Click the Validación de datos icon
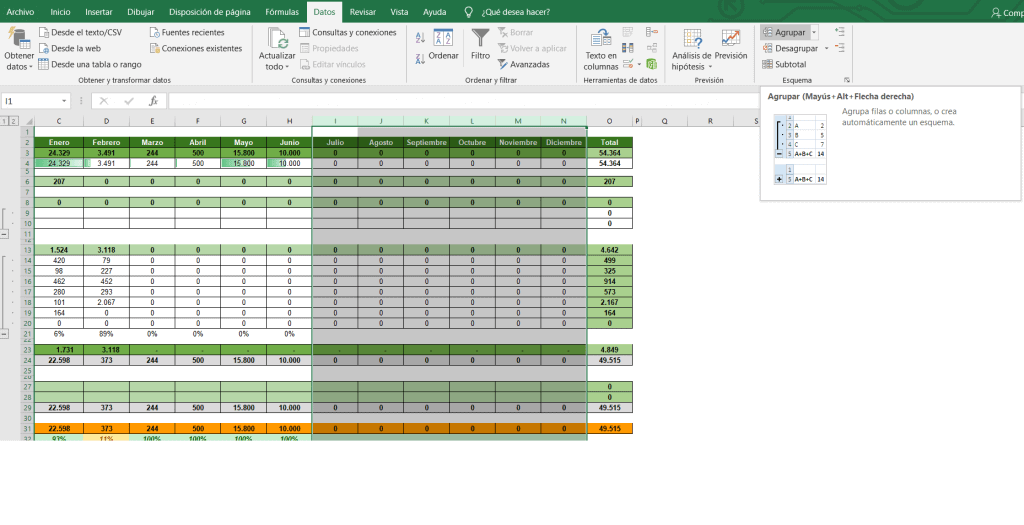 pos(628,64)
